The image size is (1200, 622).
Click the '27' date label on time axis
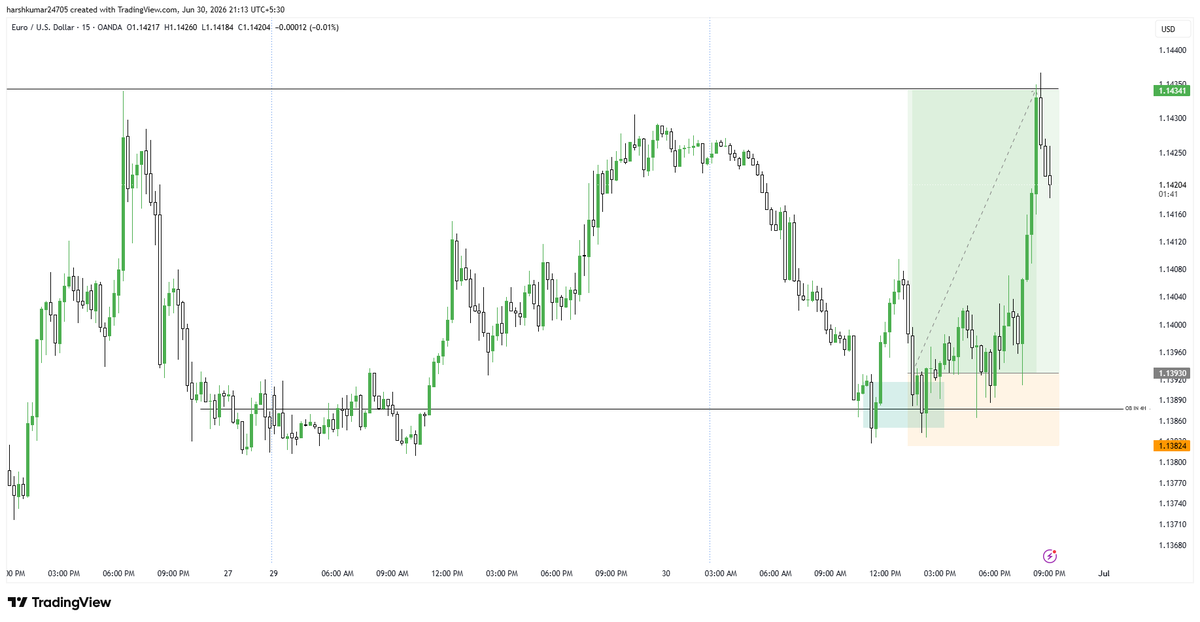[x=228, y=574]
